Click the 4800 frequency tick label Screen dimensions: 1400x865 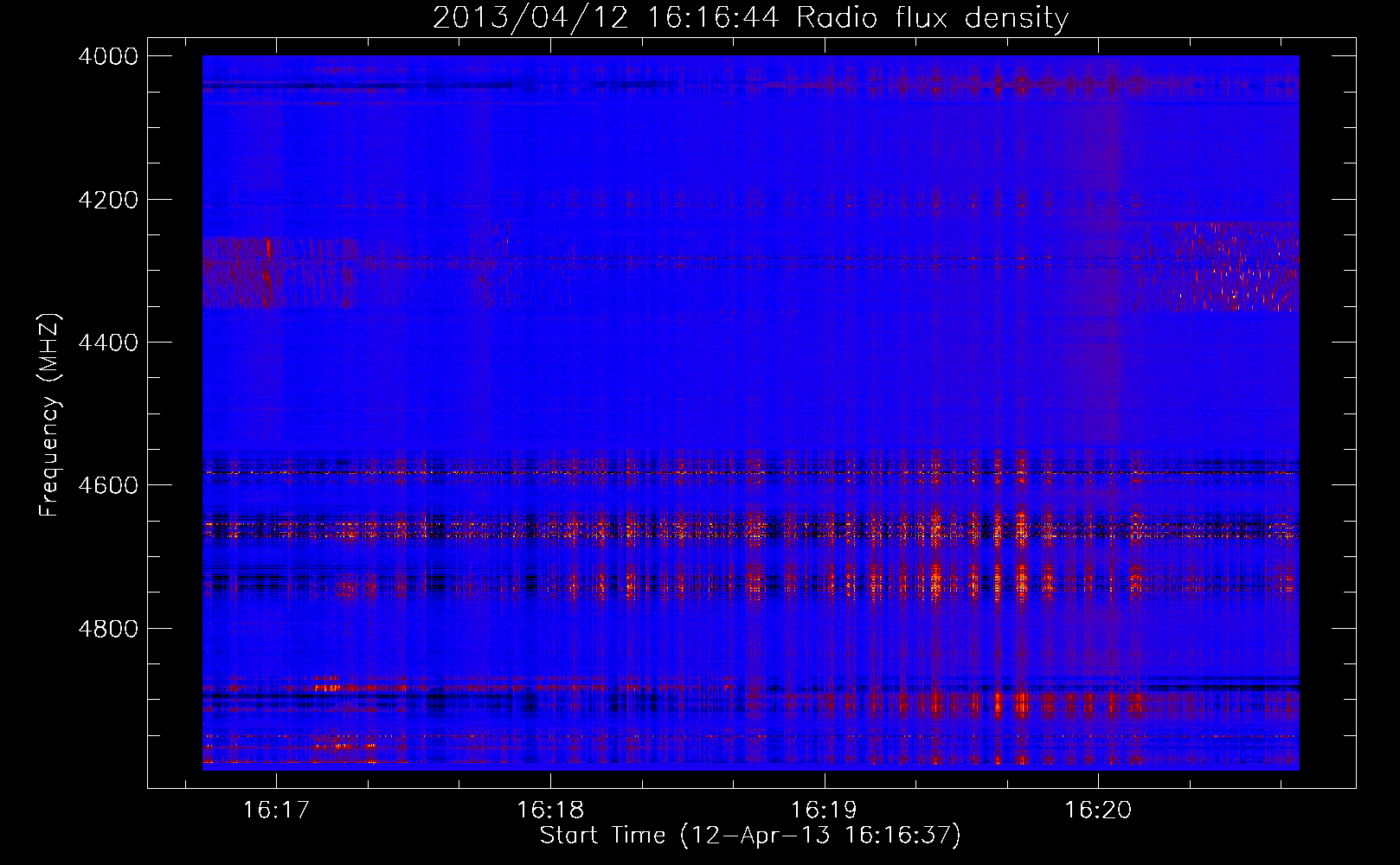tap(107, 628)
